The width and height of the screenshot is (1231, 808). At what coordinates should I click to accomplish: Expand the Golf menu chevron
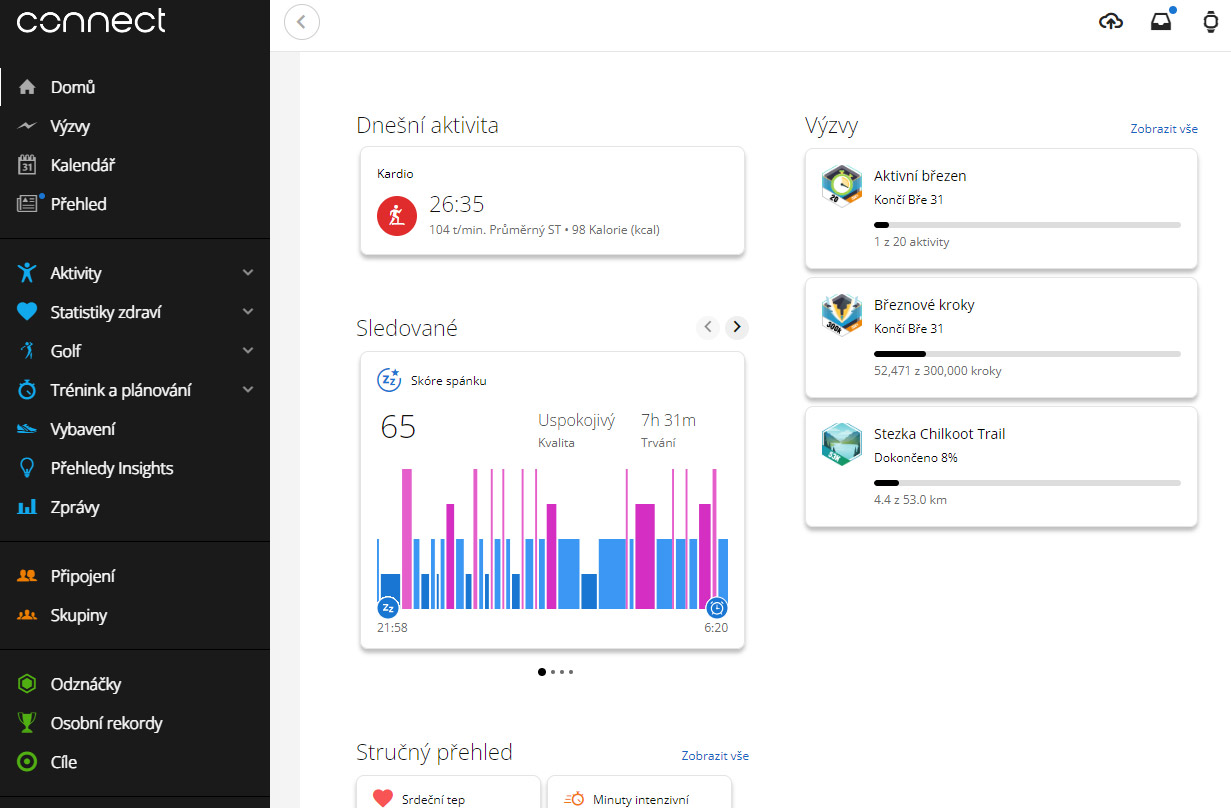[x=248, y=351]
